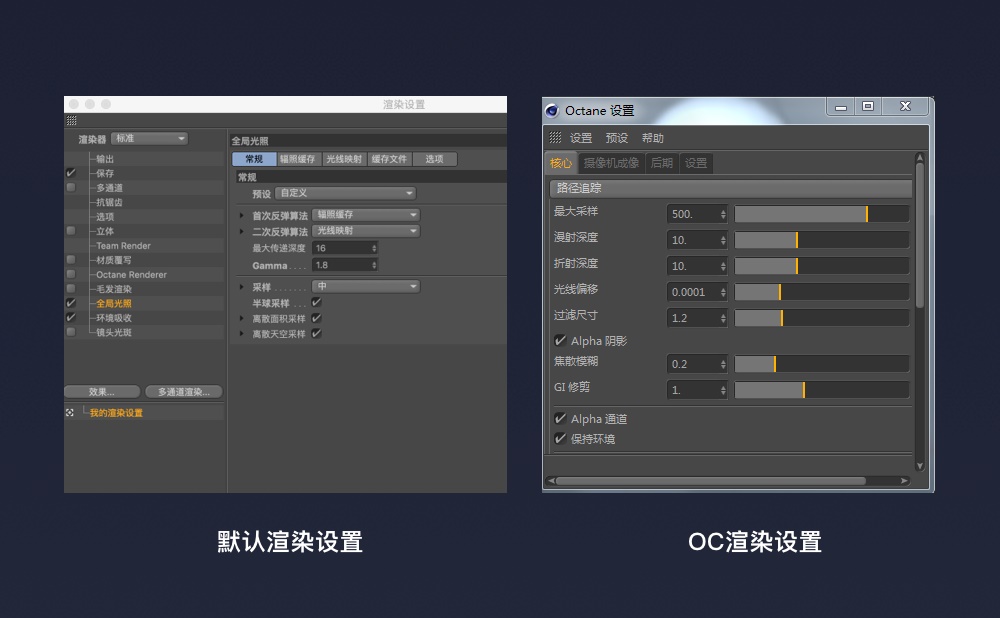
Task: Click the 多通道渲染... button
Action: (x=183, y=392)
